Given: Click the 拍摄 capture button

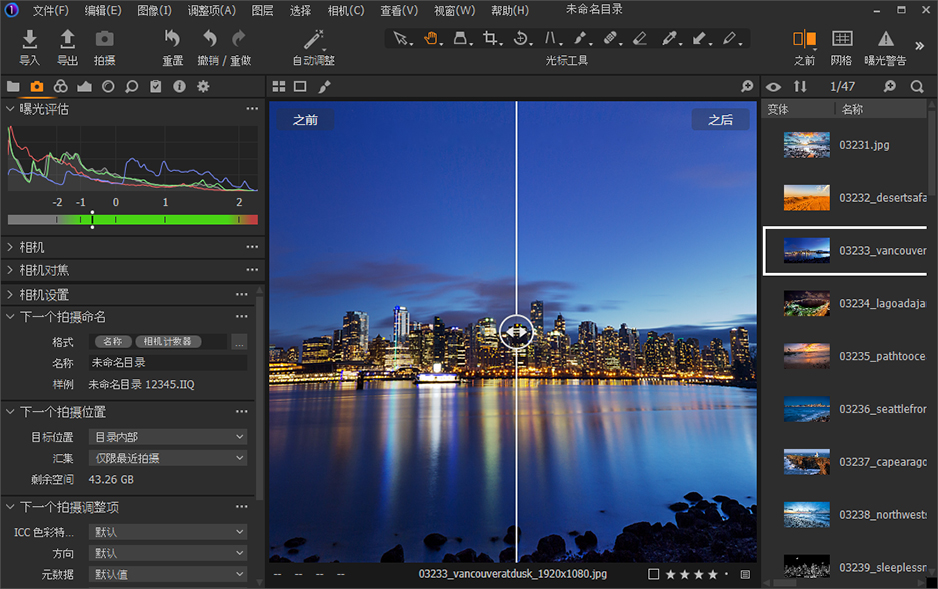Looking at the screenshot, I should pyautogui.click(x=106, y=46).
